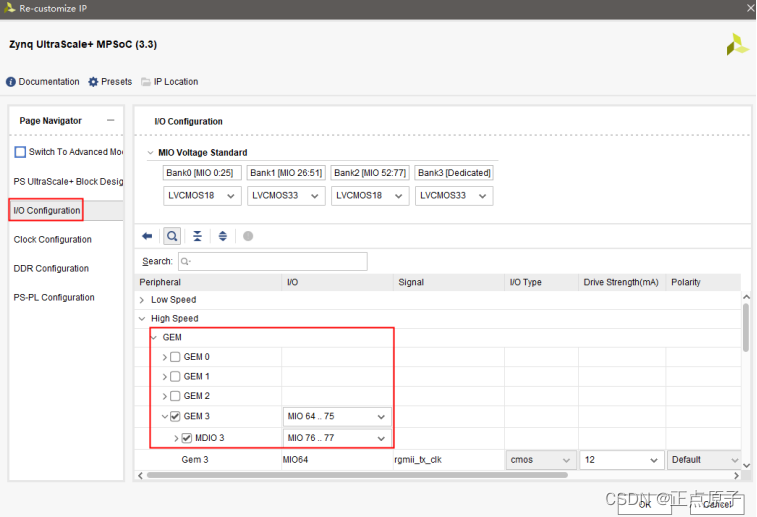Click the OK button
Screen dimensions: 757x517
point(645,504)
